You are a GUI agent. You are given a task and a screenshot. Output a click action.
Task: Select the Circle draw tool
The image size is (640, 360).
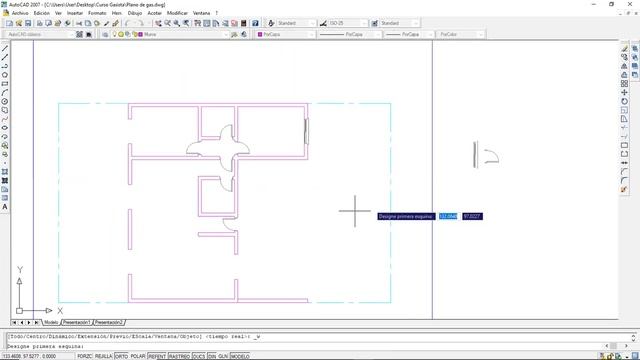point(5,102)
